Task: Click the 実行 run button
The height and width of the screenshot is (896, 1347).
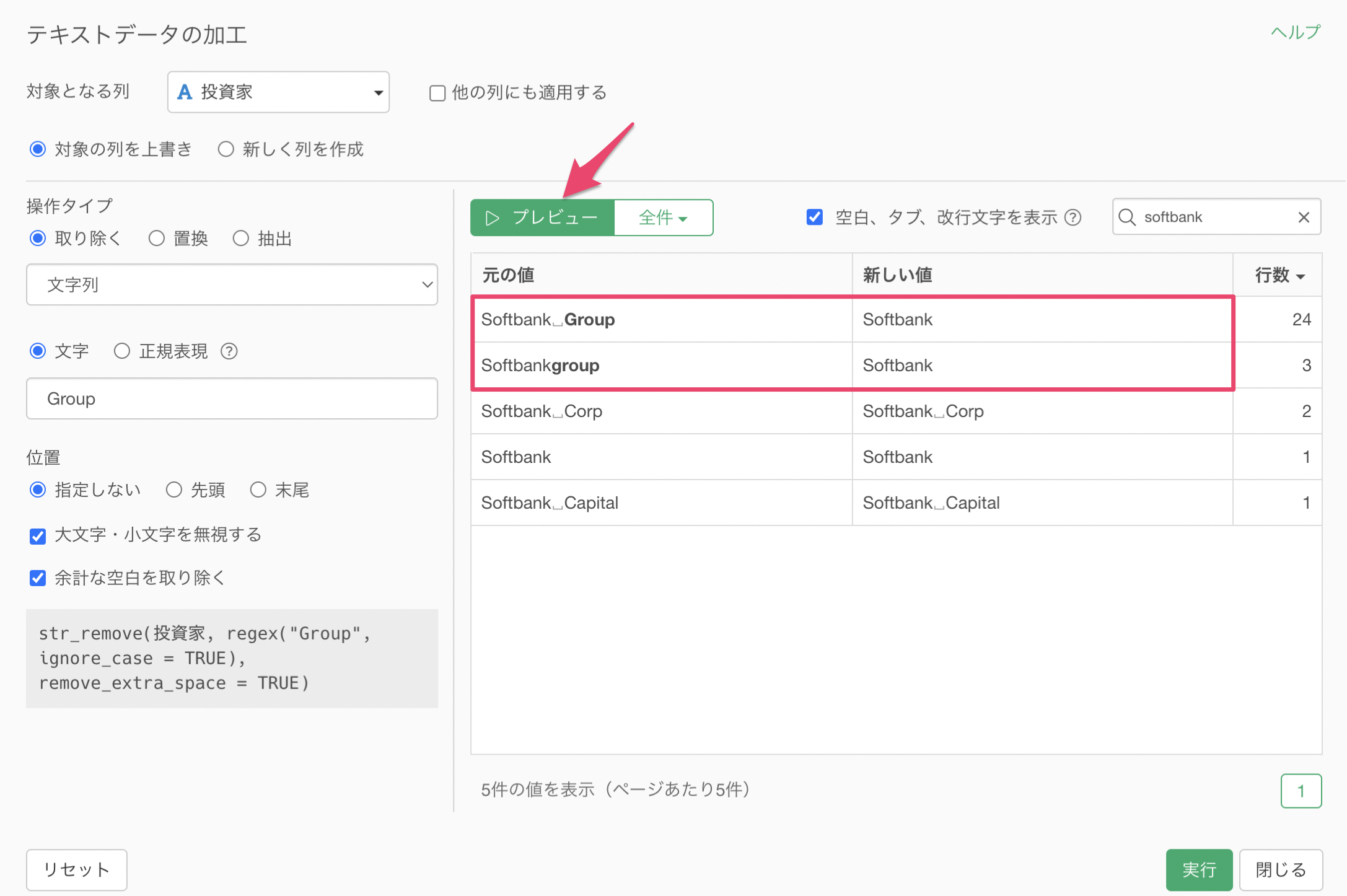Action: coord(1199,870)
